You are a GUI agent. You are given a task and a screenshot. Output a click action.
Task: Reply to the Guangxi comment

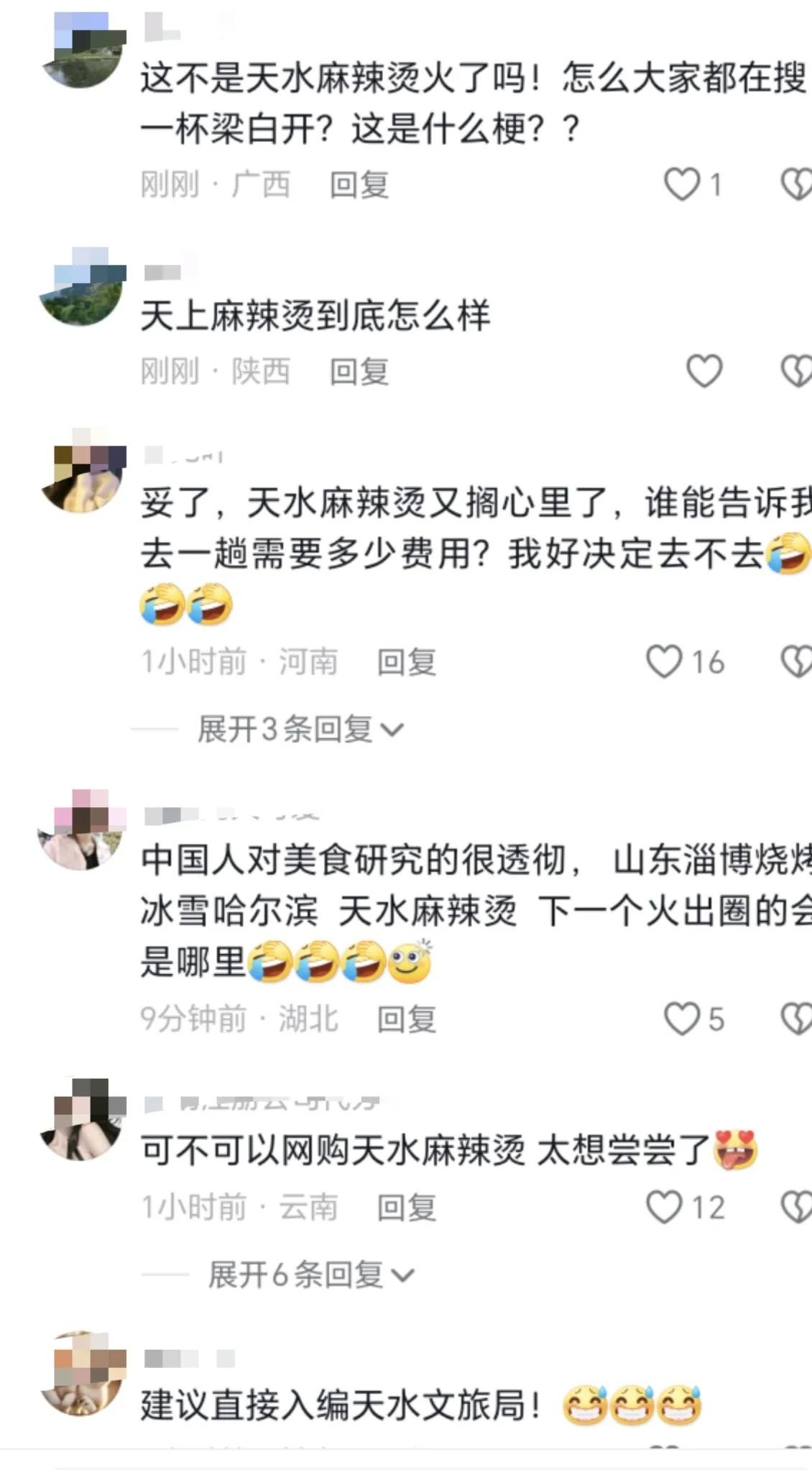tap(359, 185)
